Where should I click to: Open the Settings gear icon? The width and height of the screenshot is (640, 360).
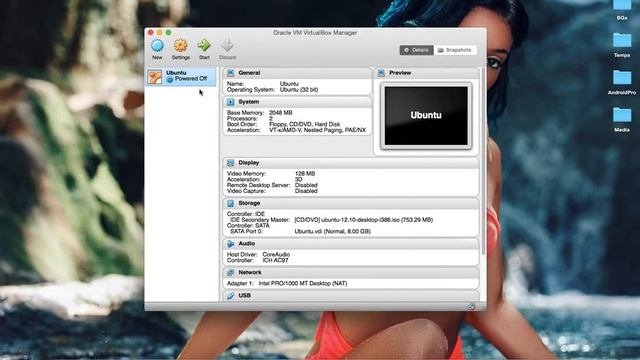coord(180,45)
